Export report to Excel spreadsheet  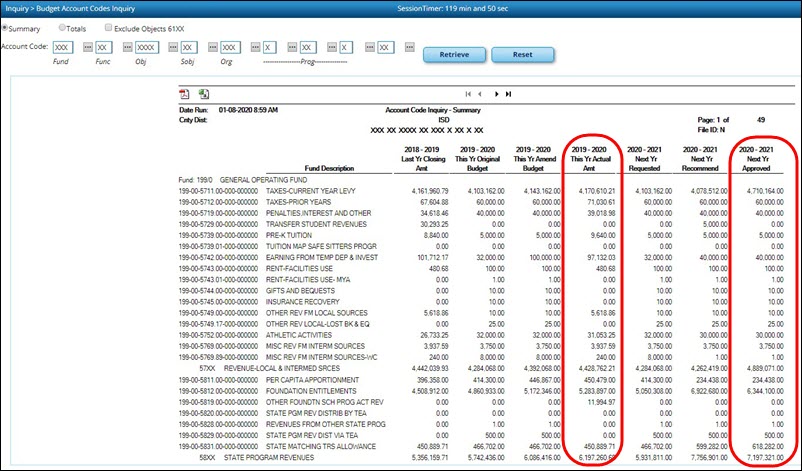203,93
